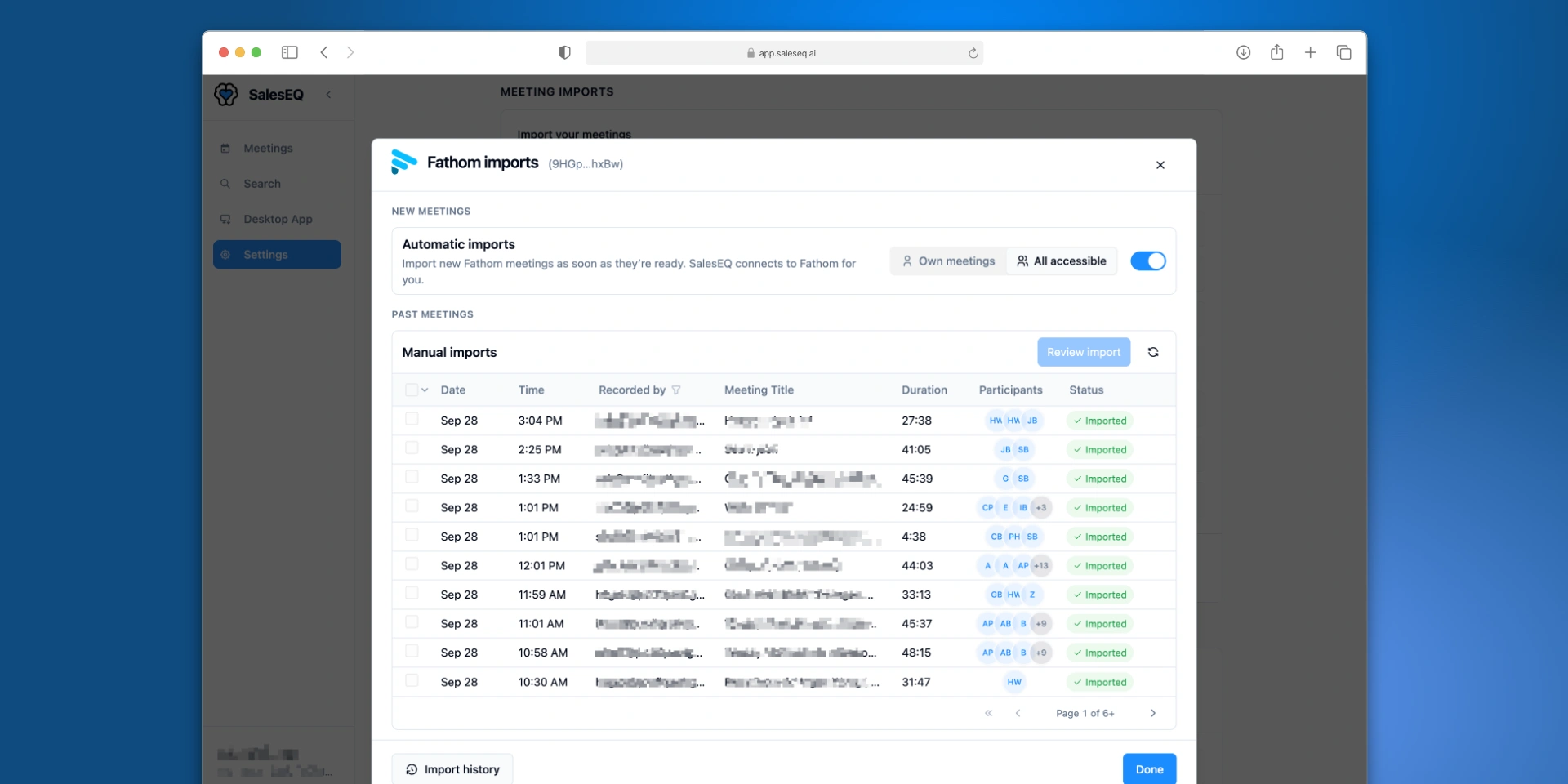
Task: Open Search in the sidebar
Action: (x=277, y=184)
